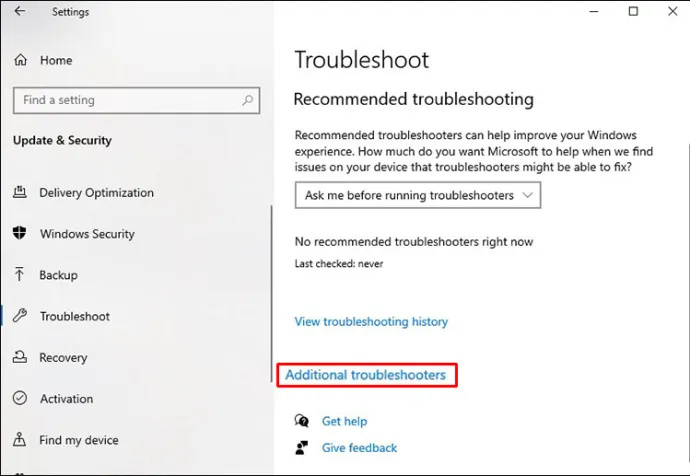
Task: Click the Recovery icon
Action: click(x=20, y=357)
